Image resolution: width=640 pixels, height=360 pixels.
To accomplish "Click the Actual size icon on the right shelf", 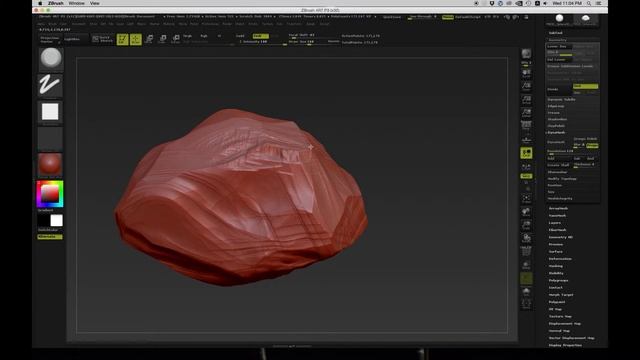I will coord(526,100).
